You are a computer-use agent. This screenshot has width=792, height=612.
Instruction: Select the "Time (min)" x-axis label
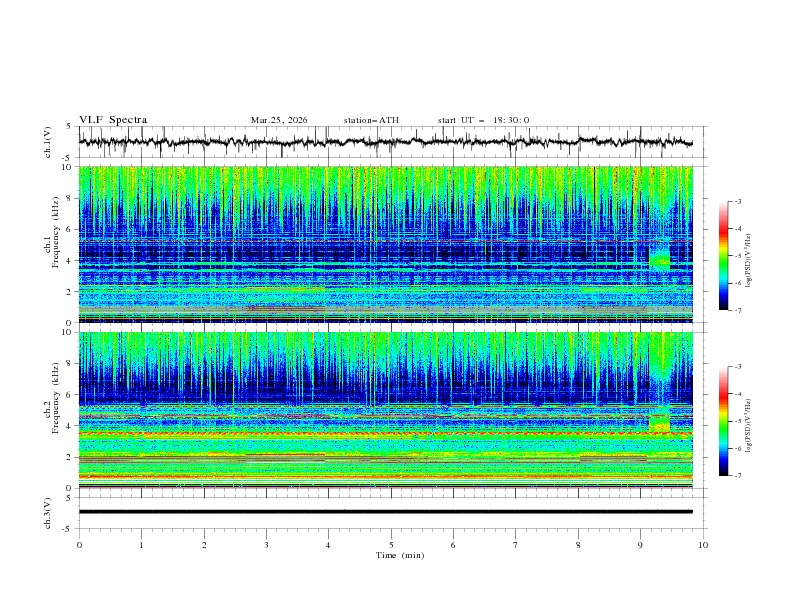click(400, 555)
